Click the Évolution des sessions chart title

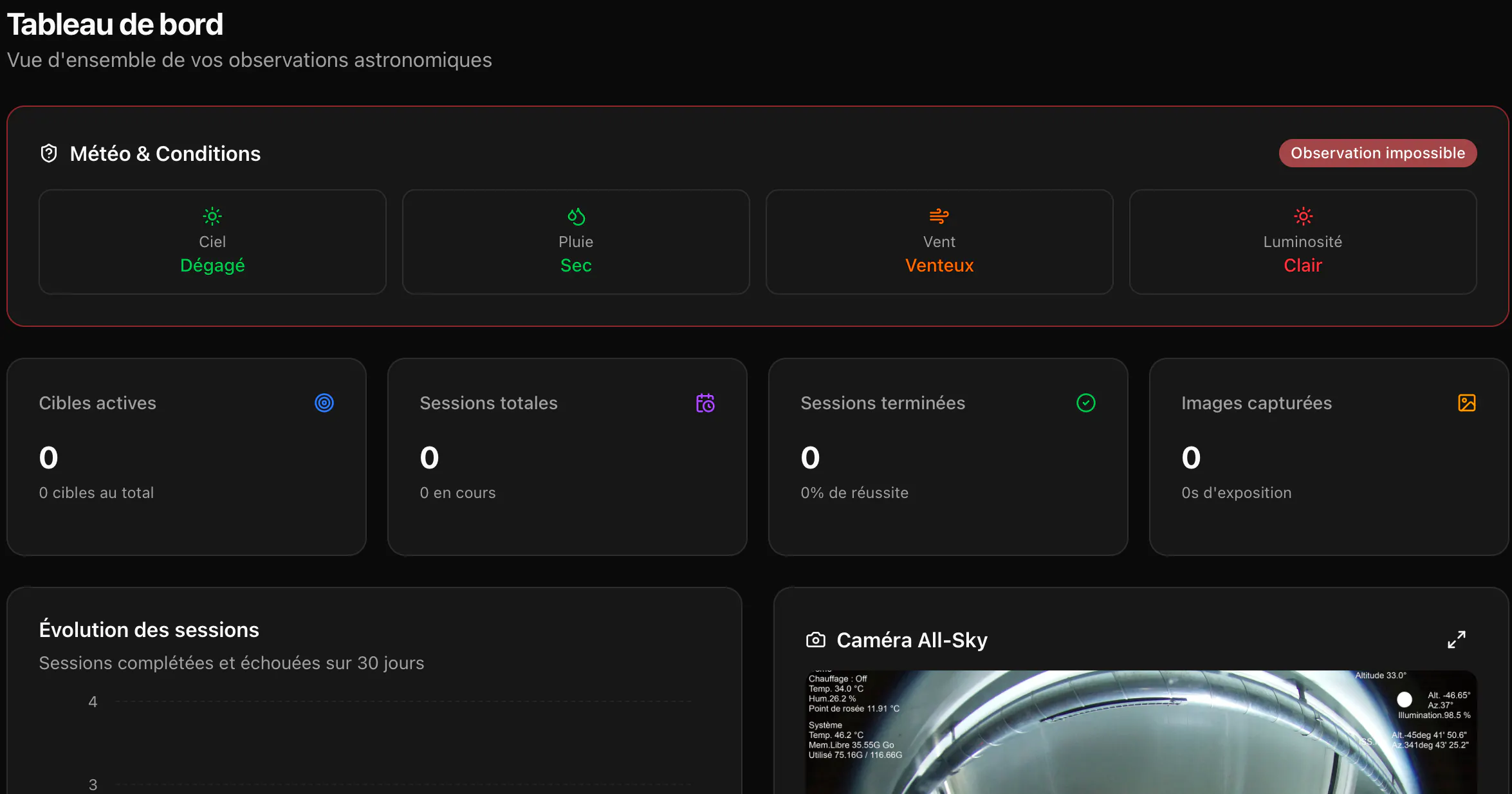coord(149,630)
